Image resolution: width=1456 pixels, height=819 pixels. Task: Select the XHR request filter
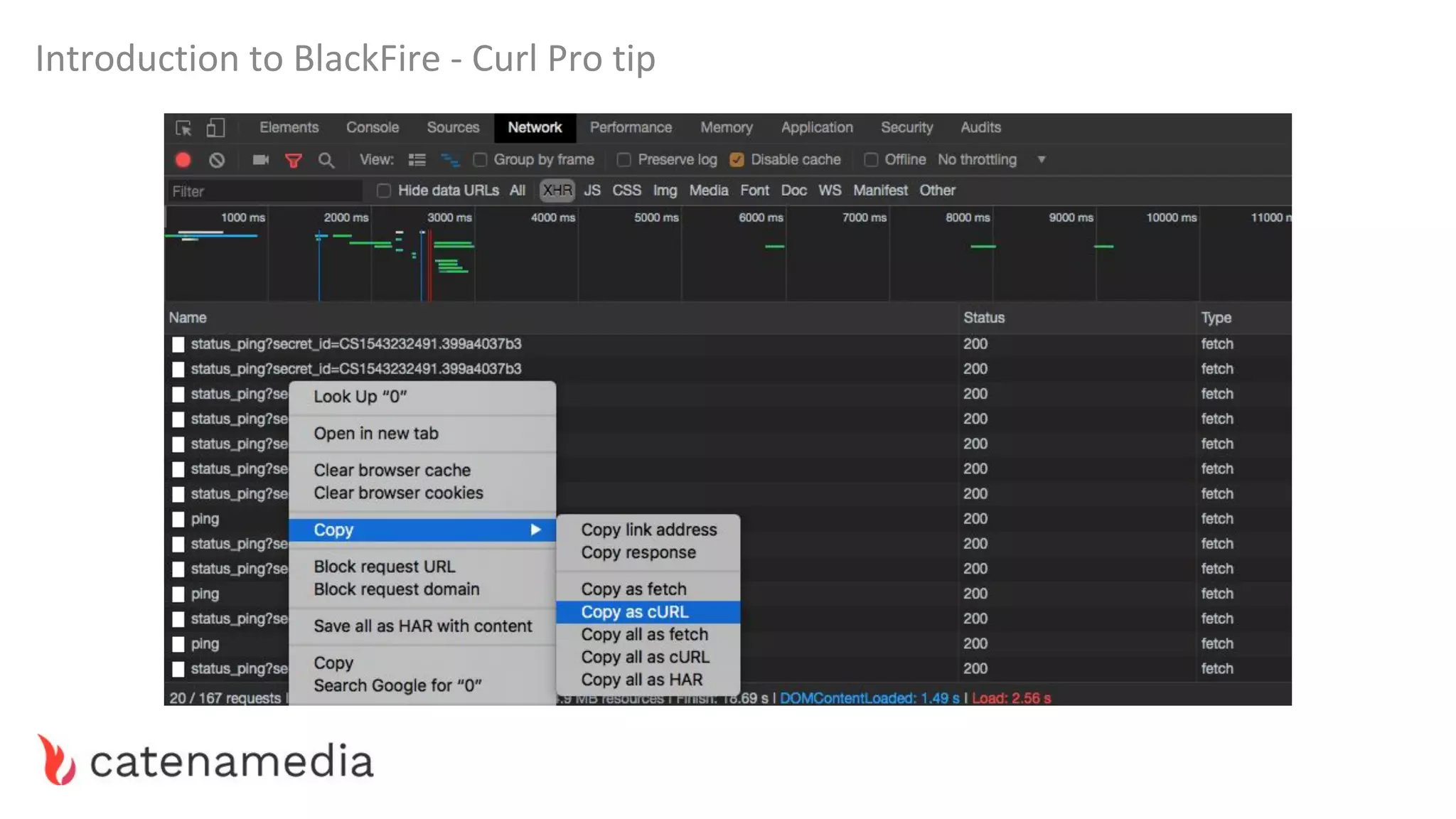[557, 191]
